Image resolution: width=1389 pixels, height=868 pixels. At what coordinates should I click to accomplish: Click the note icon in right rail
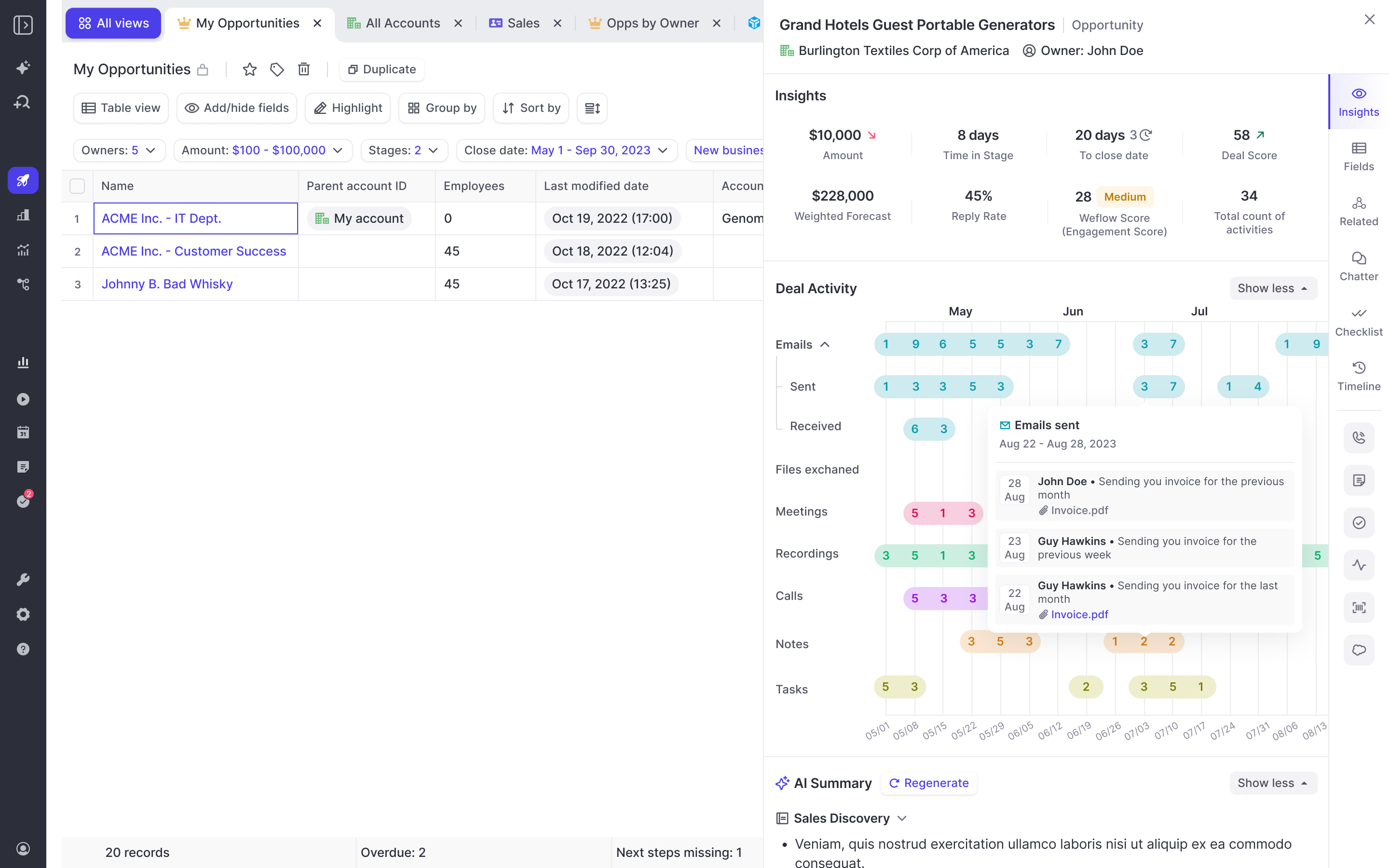(x=1359, y=480)
